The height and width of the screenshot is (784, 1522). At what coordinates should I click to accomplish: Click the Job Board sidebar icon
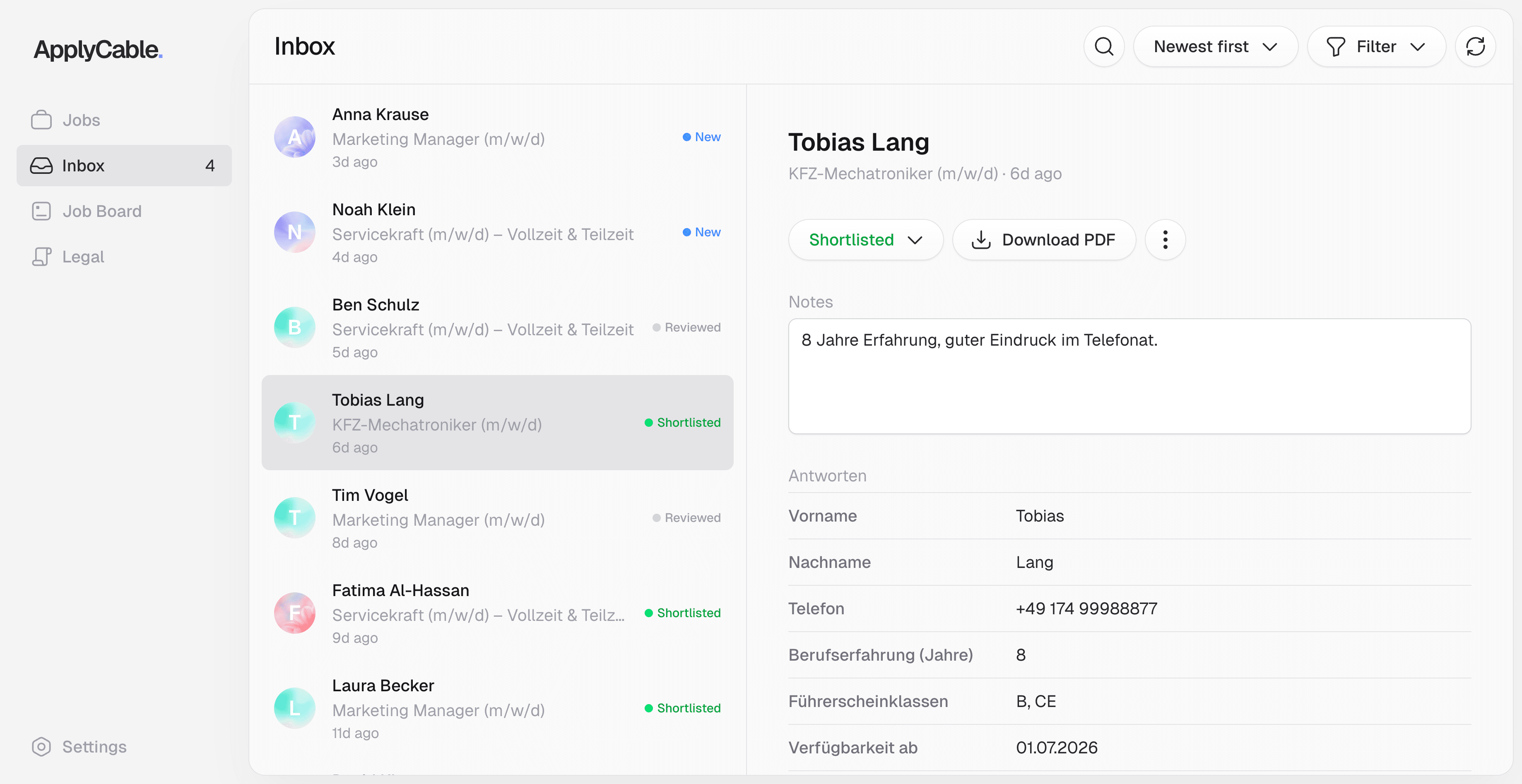41,211
